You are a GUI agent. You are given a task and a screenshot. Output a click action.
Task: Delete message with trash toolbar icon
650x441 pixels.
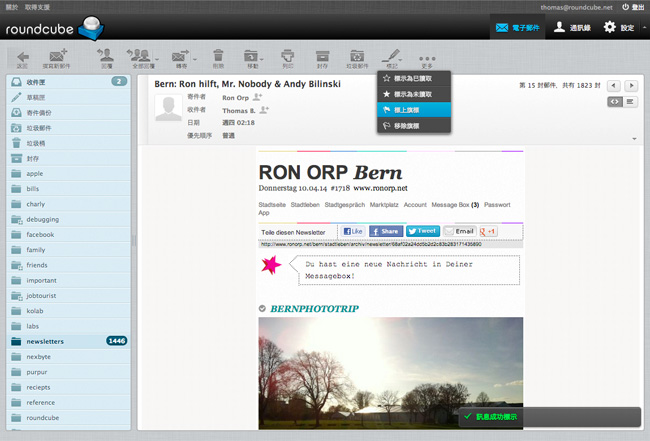point(218,59)
